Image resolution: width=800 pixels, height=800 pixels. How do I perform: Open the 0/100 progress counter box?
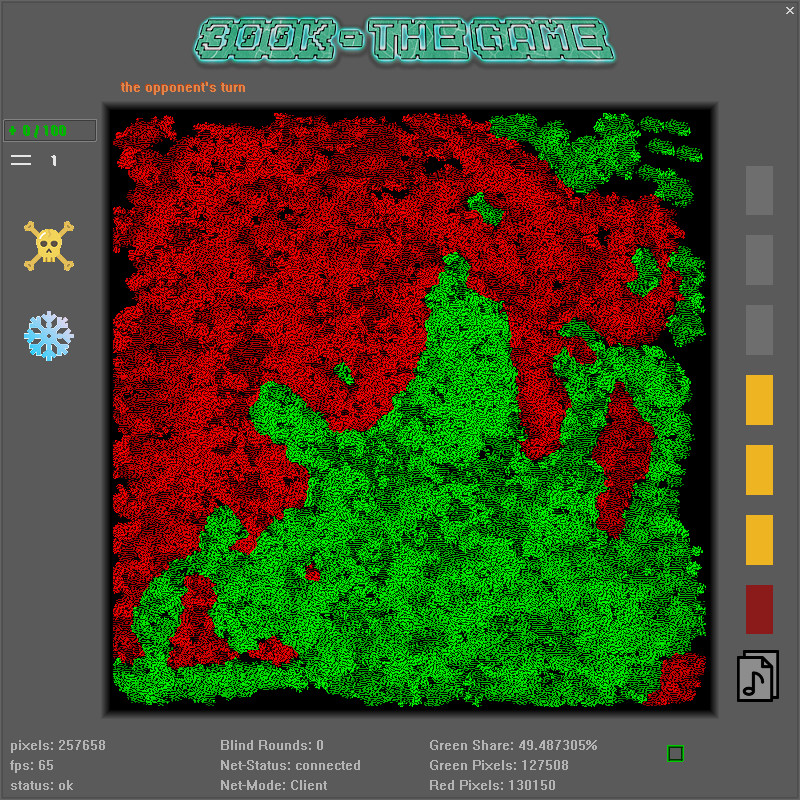tap(50, 130)
